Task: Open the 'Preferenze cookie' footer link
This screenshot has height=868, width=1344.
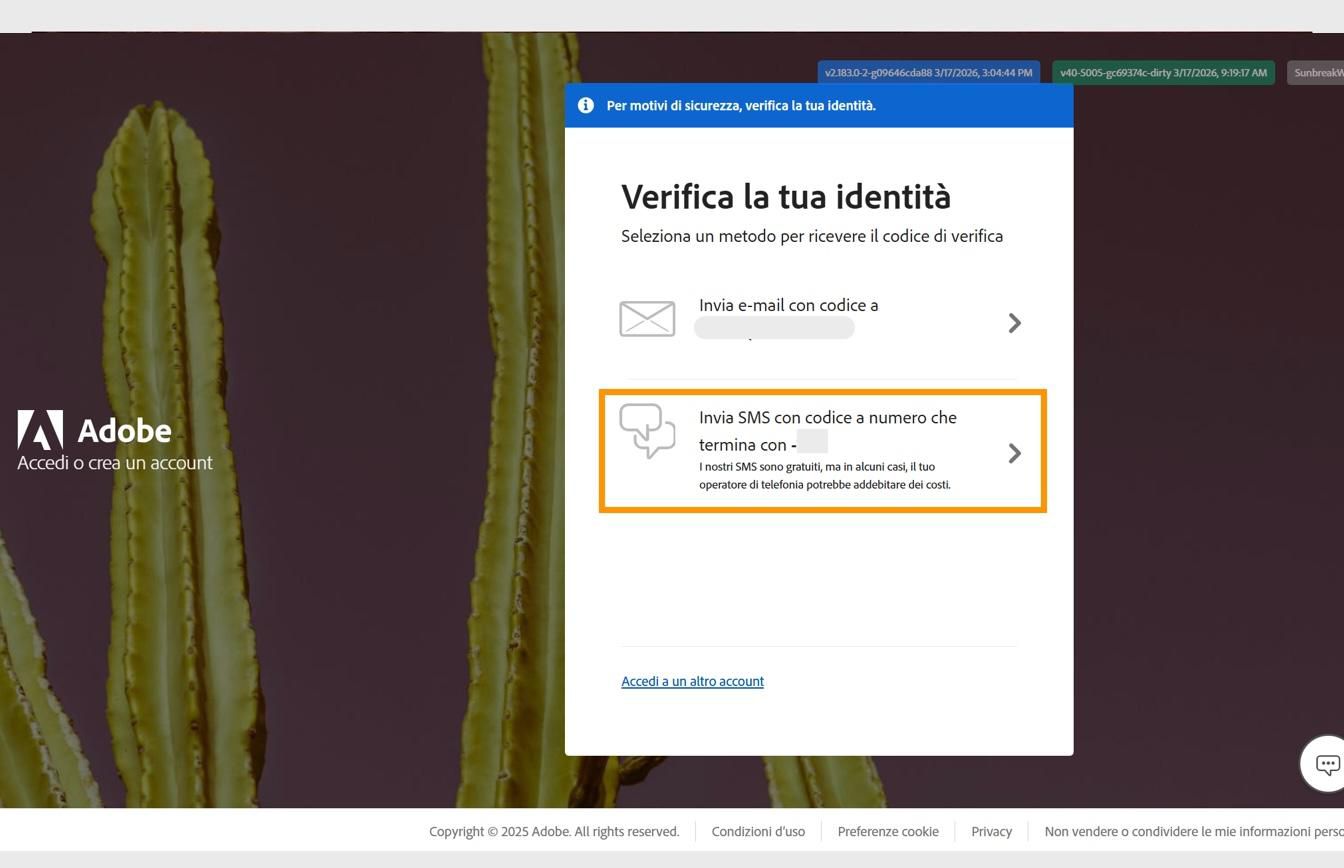Action: [x=887, y=831]
